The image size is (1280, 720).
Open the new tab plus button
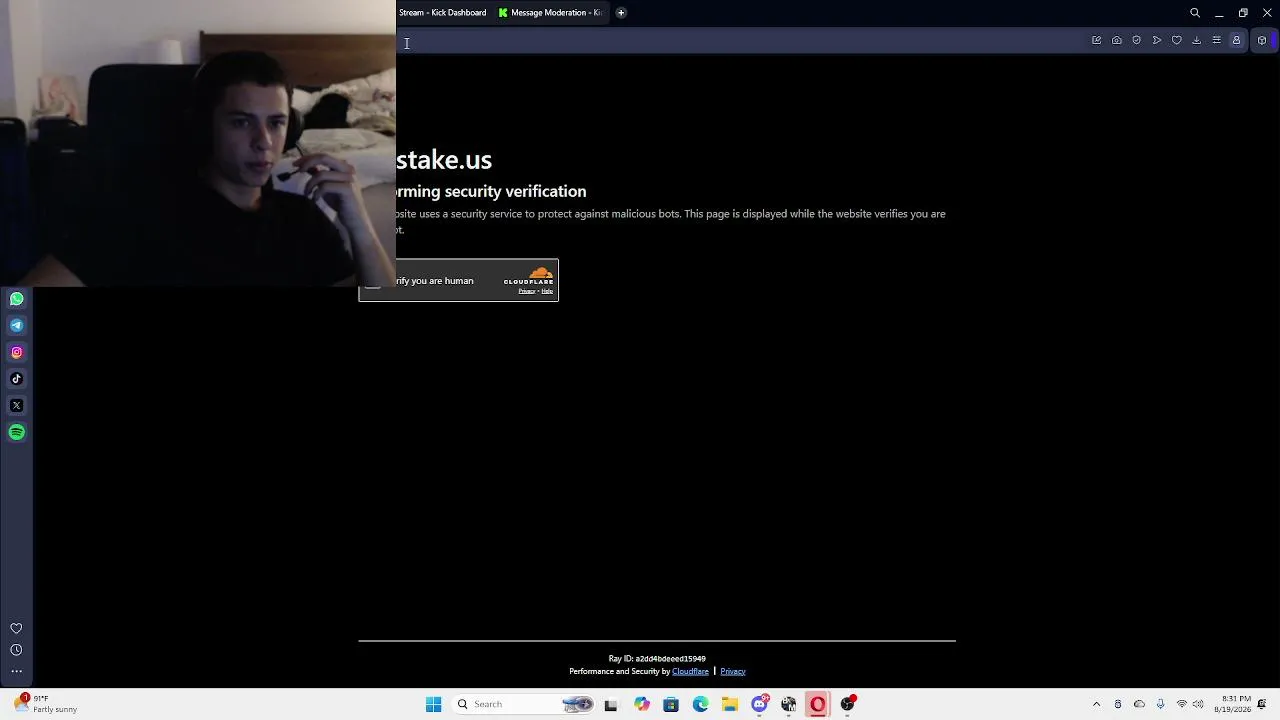(x=621, y=13)
